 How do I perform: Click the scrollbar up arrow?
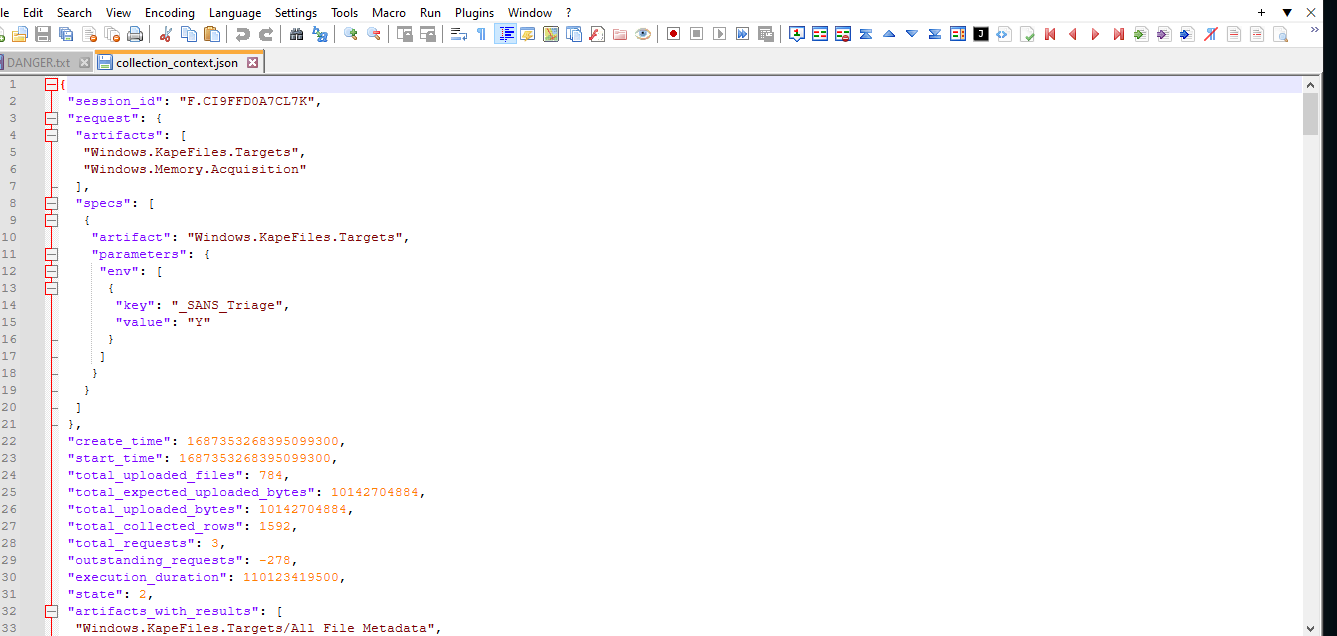click(x=1310, y=86)
